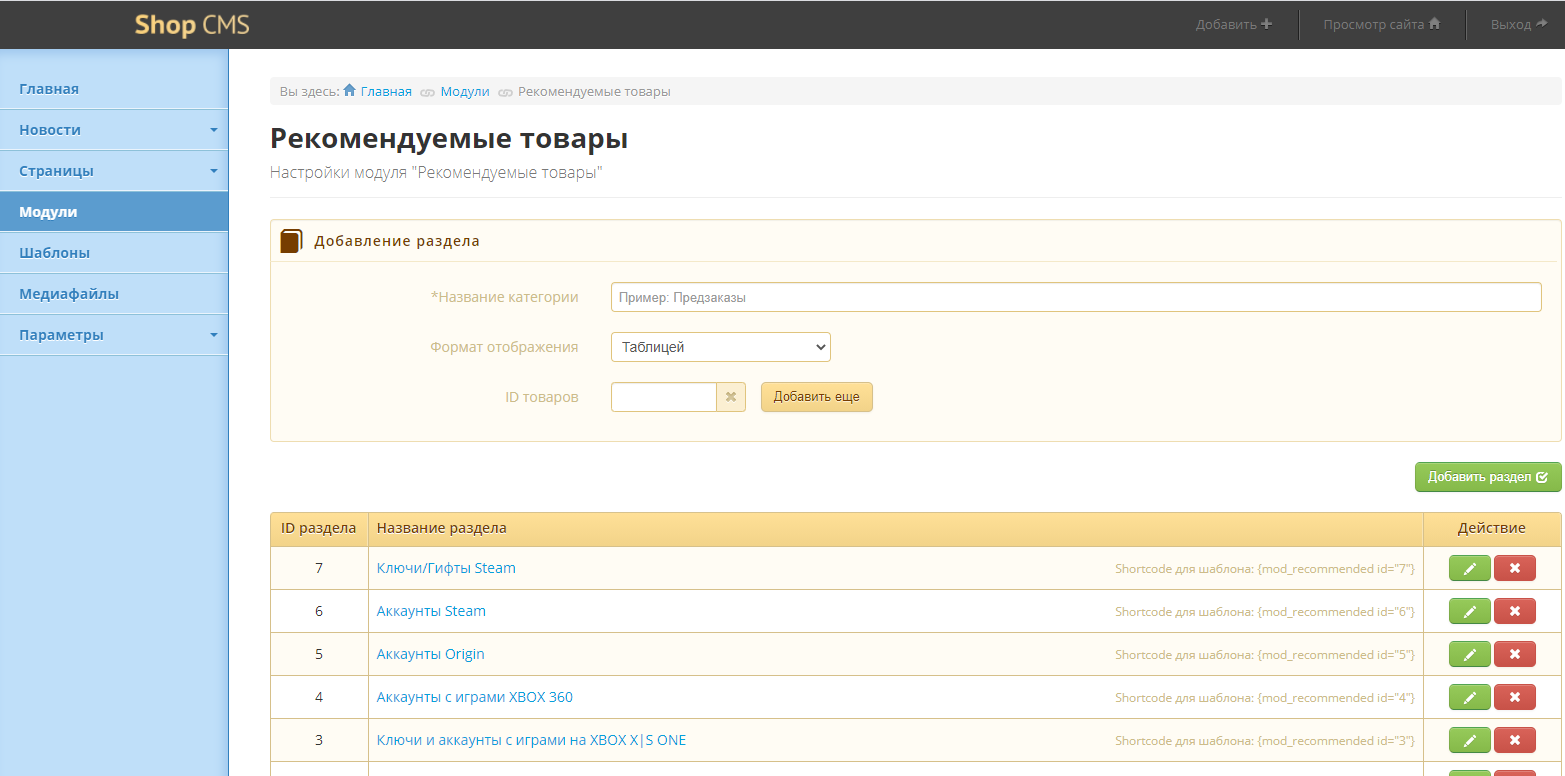Expand the Страницы sidebar menu
Viewport: 1565px width, 776px height.
[114, 171]
